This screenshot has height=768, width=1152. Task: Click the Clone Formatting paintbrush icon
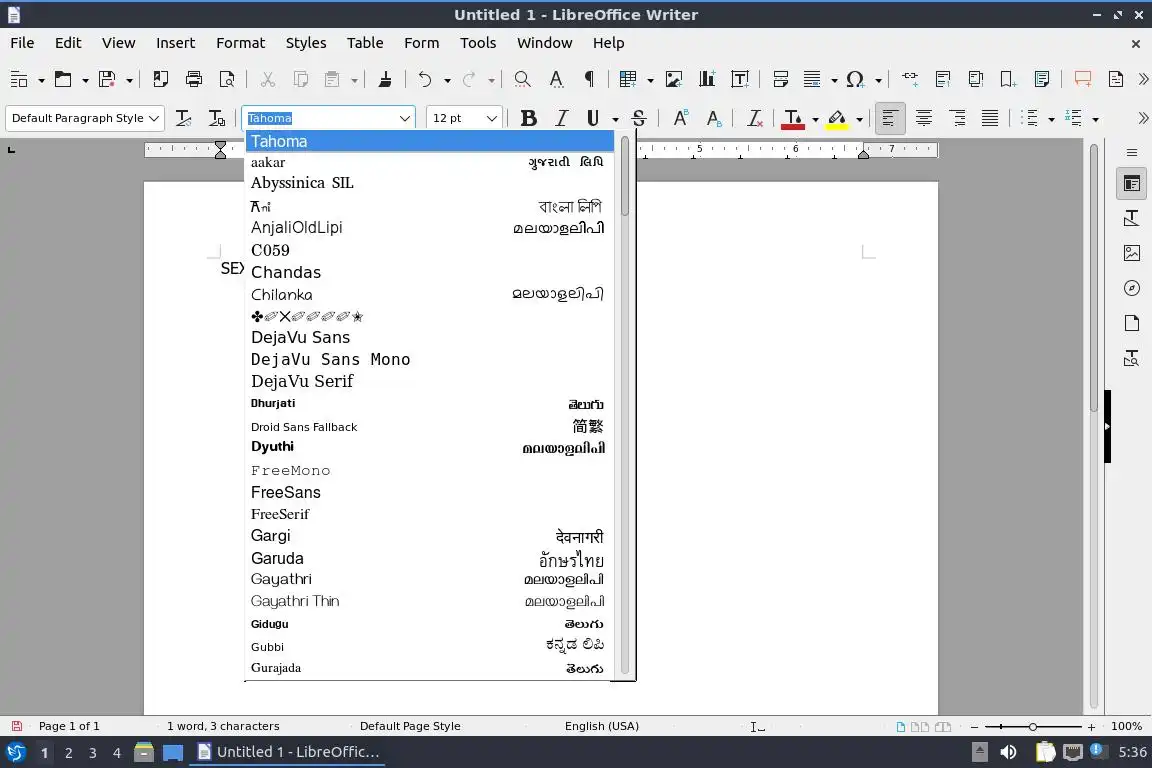(x=385, y=79)
